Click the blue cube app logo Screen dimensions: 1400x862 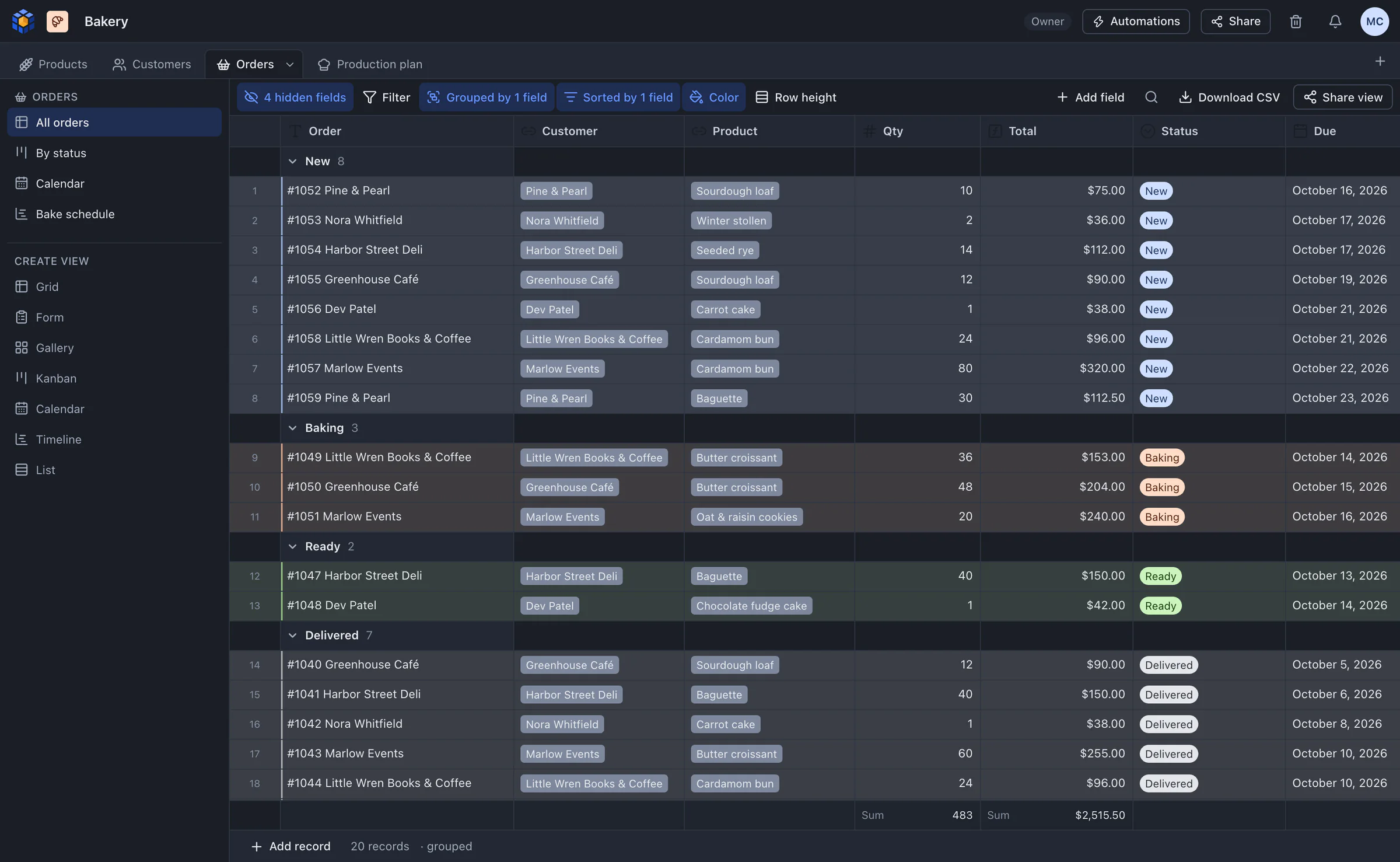coord(23,22)
